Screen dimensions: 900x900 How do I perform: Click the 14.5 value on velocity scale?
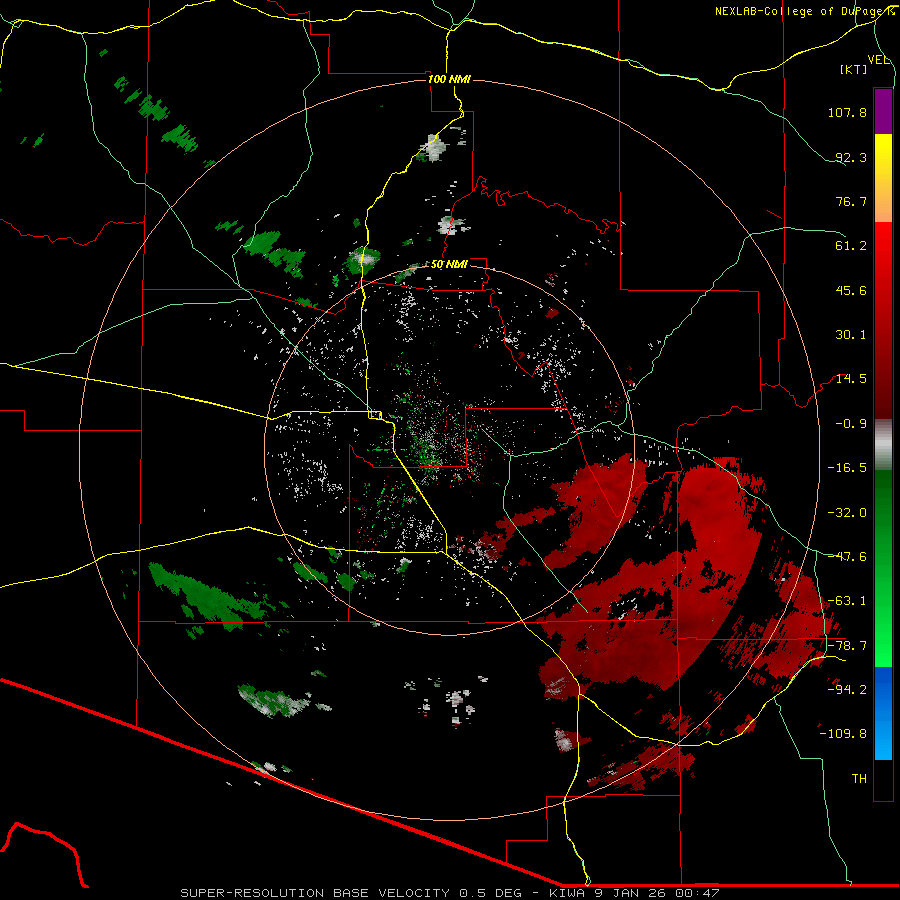pos(851,379)
